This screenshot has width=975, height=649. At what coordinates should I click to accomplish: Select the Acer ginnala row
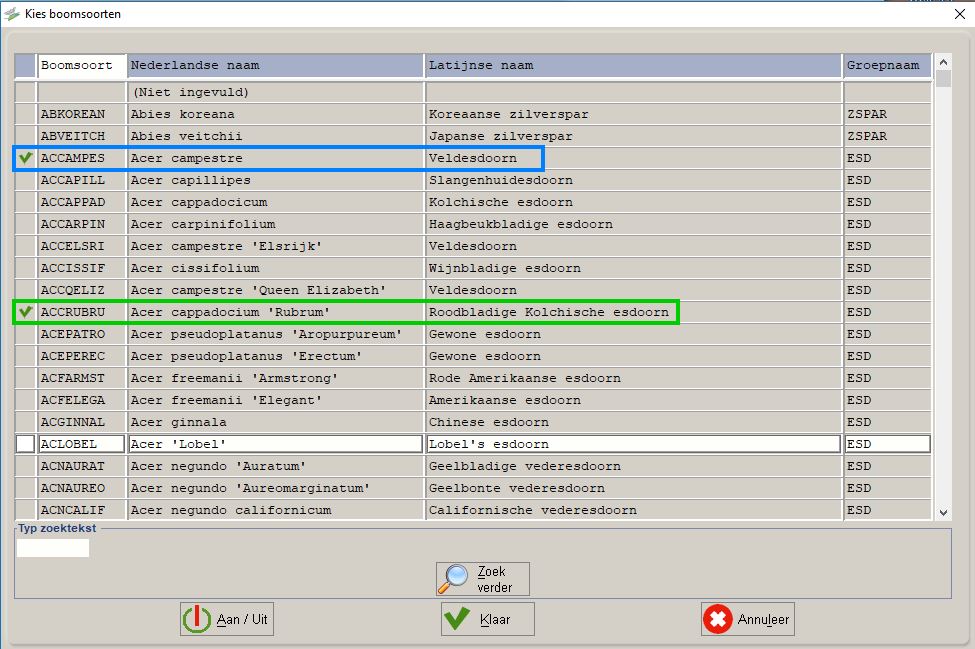point(275,422)
